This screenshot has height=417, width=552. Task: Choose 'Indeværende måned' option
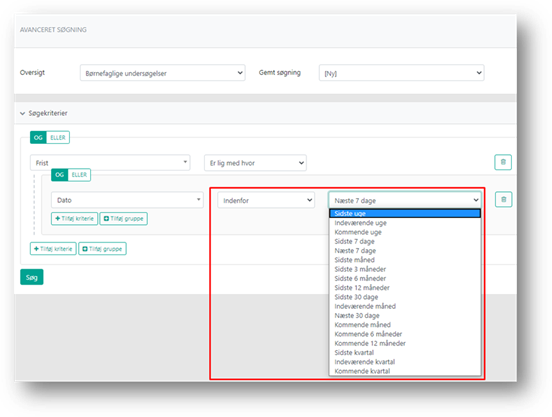pos(405,306)
